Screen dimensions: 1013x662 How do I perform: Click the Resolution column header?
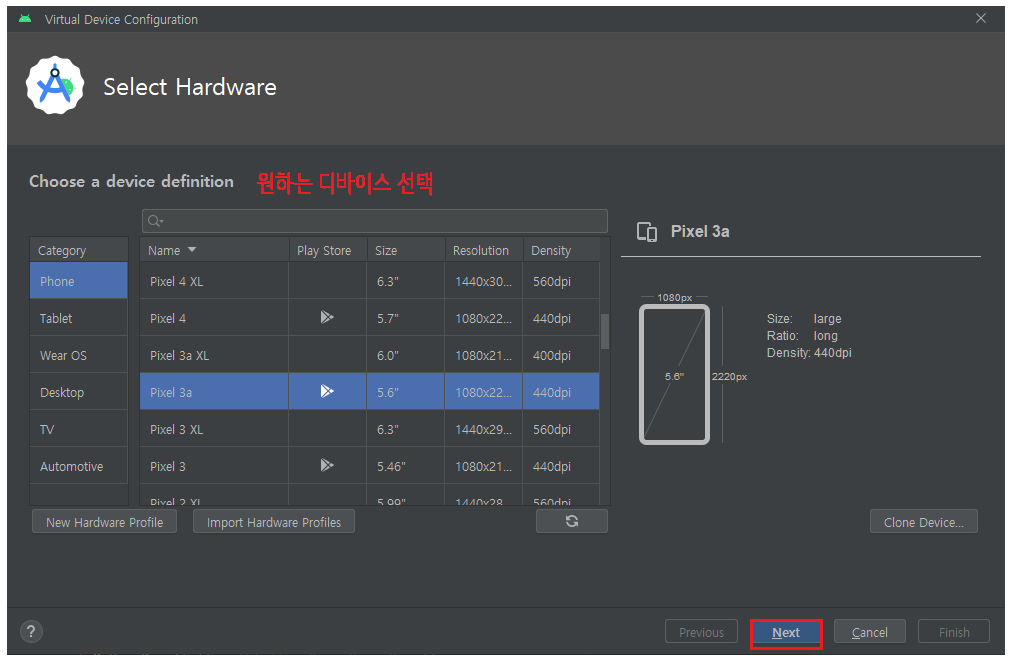[x=485, y=250]
